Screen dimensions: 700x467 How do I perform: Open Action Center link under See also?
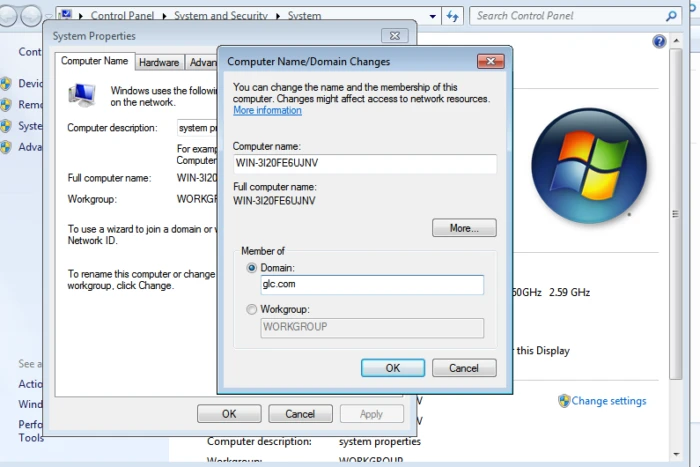(30, 384)
